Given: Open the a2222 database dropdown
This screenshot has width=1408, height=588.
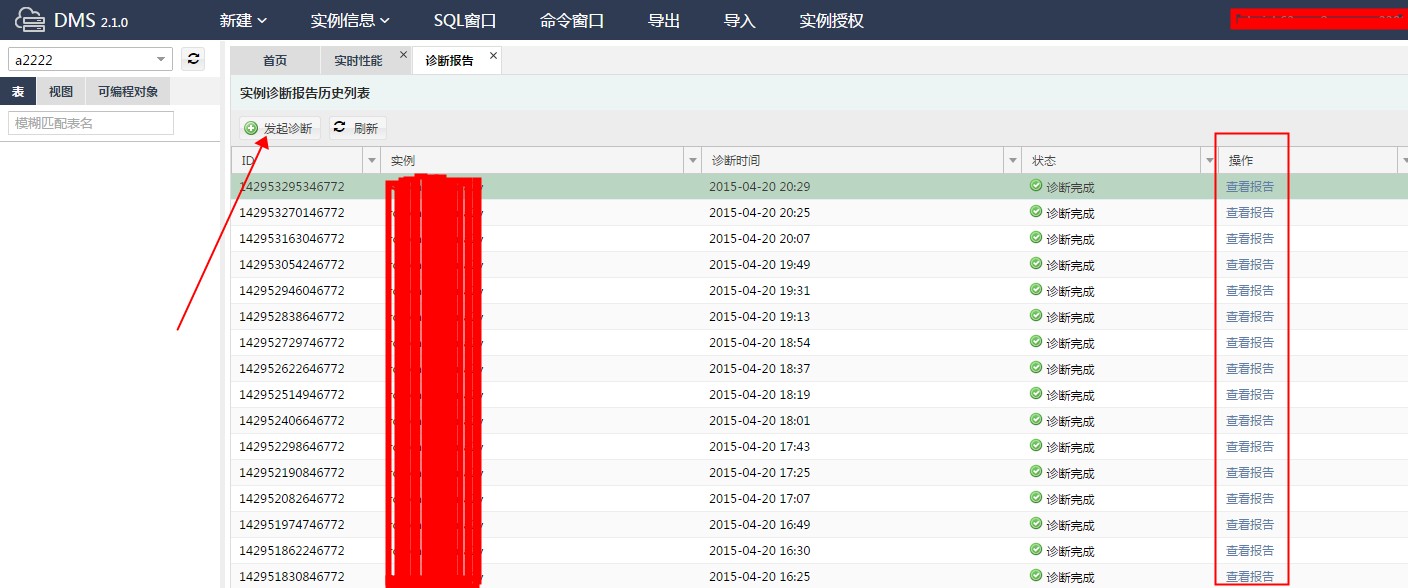Looking at the screenshot, I should tap(161, 60).
